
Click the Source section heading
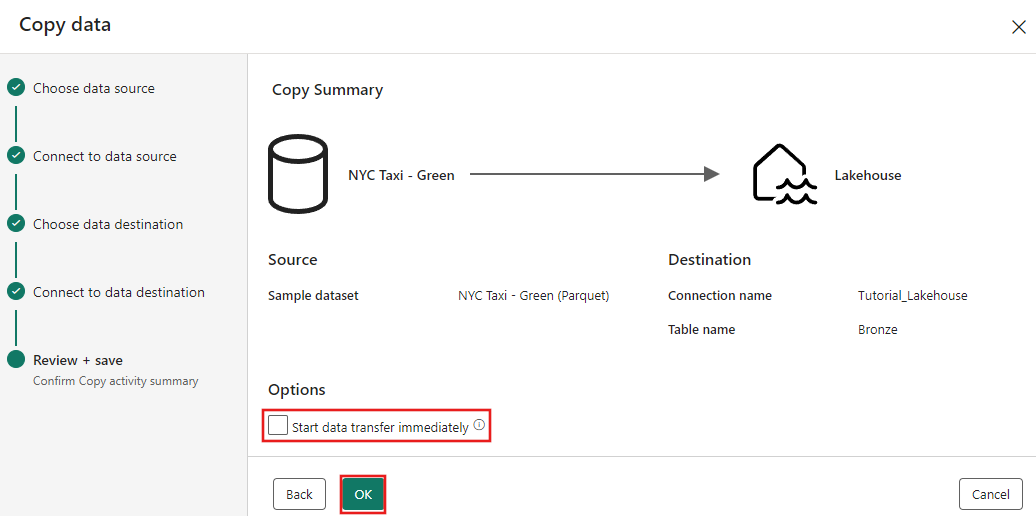tap(293, 260)
